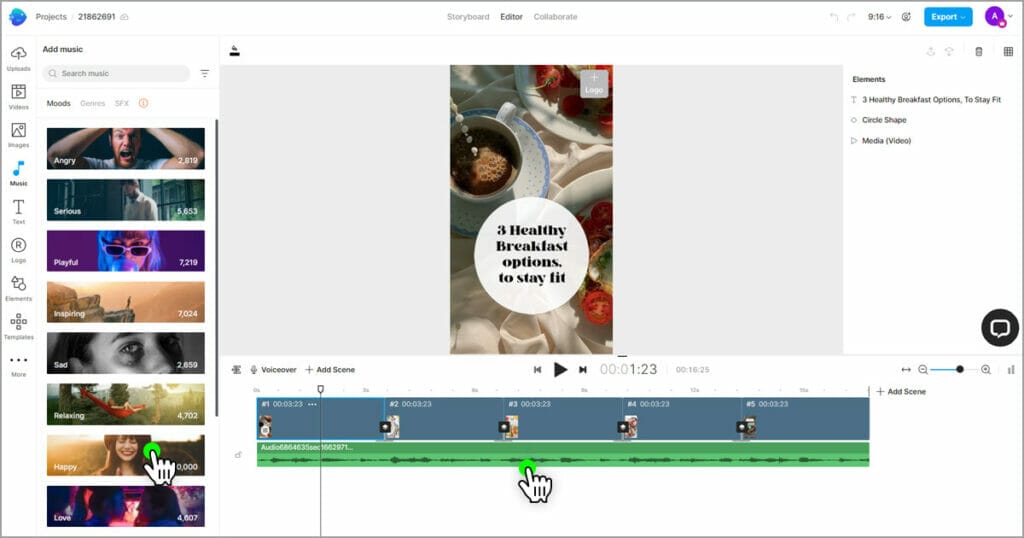
Task: Select the Serious mood thumbnail
Action: click(125, 199)
